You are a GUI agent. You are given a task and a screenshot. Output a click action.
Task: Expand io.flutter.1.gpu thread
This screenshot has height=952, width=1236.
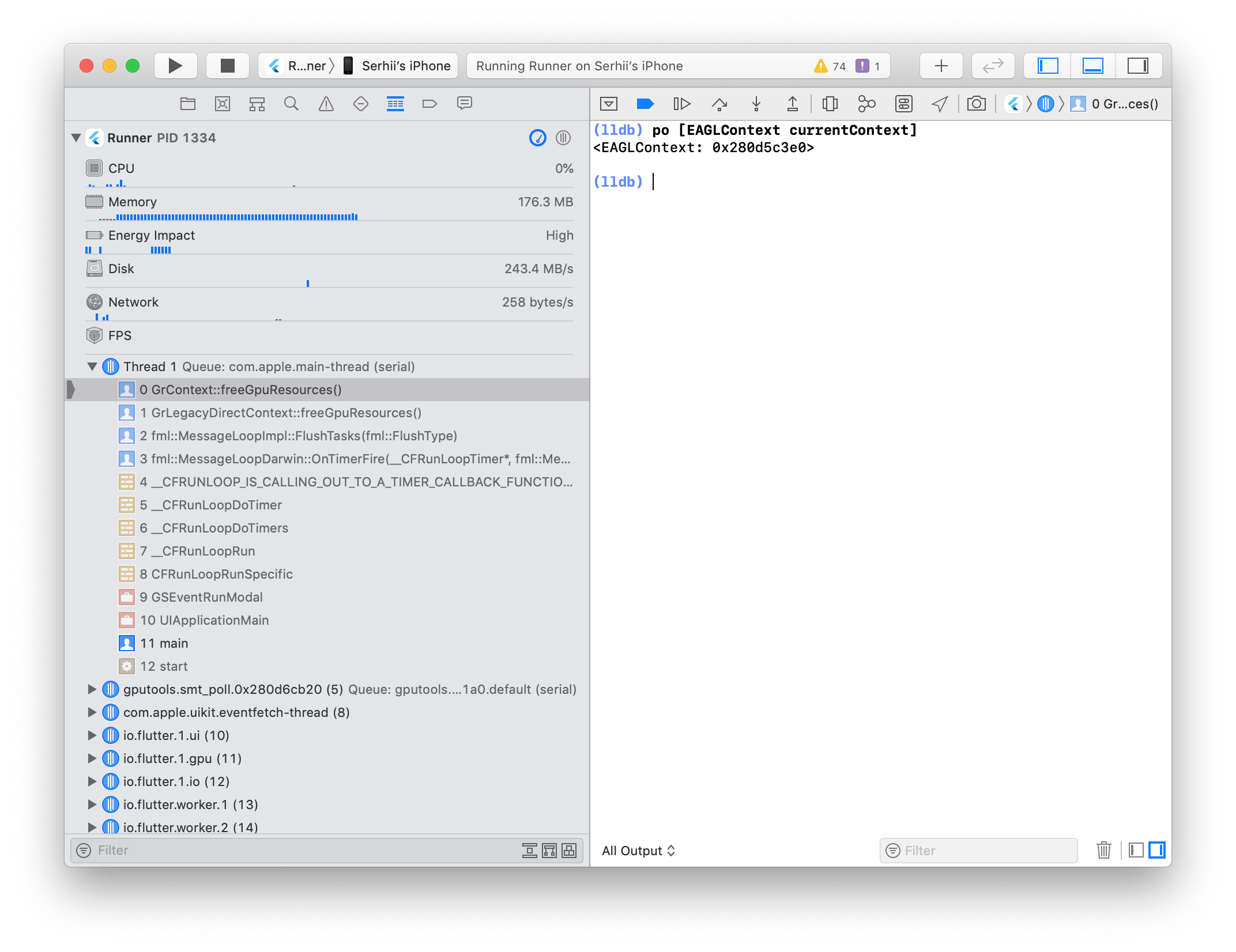92,758
